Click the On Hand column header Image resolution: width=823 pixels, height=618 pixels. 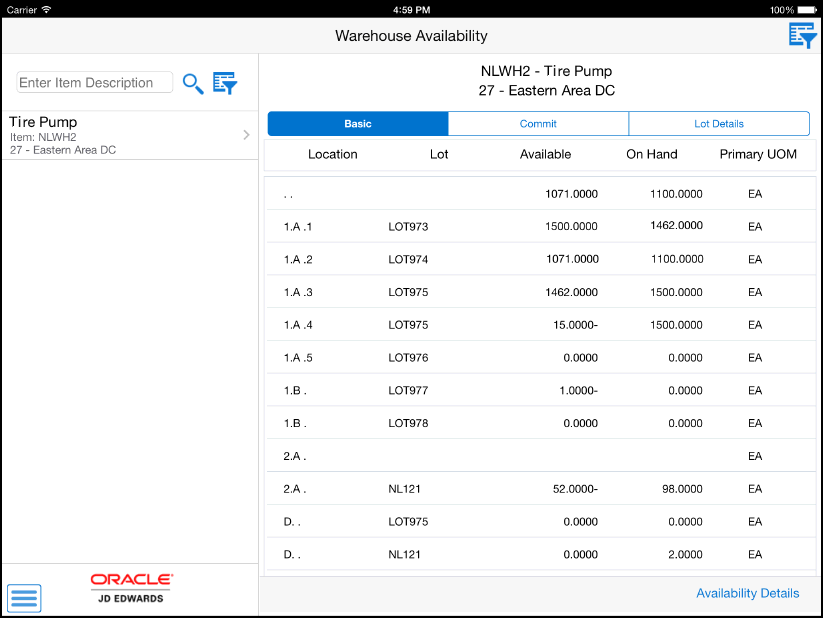[x=652, y=154]
